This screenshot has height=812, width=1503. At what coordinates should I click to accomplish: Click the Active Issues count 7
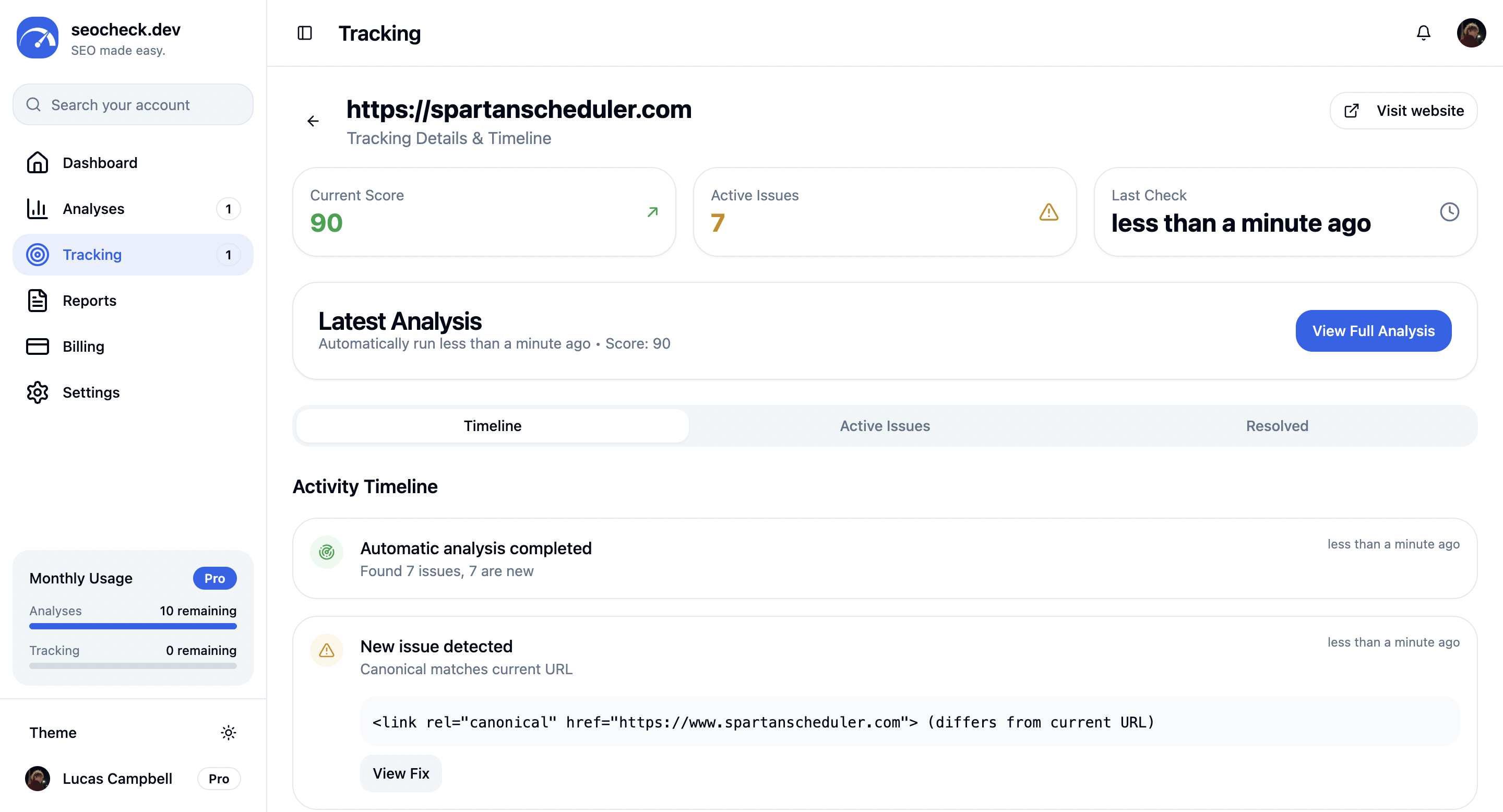(718, 223)
